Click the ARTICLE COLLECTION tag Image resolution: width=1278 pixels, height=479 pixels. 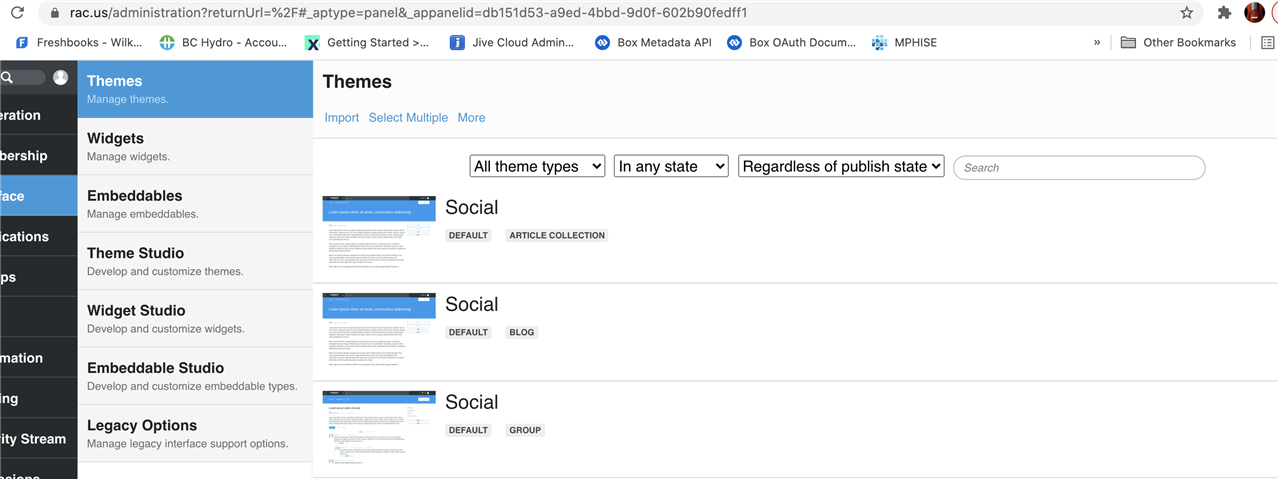(557, 235)
